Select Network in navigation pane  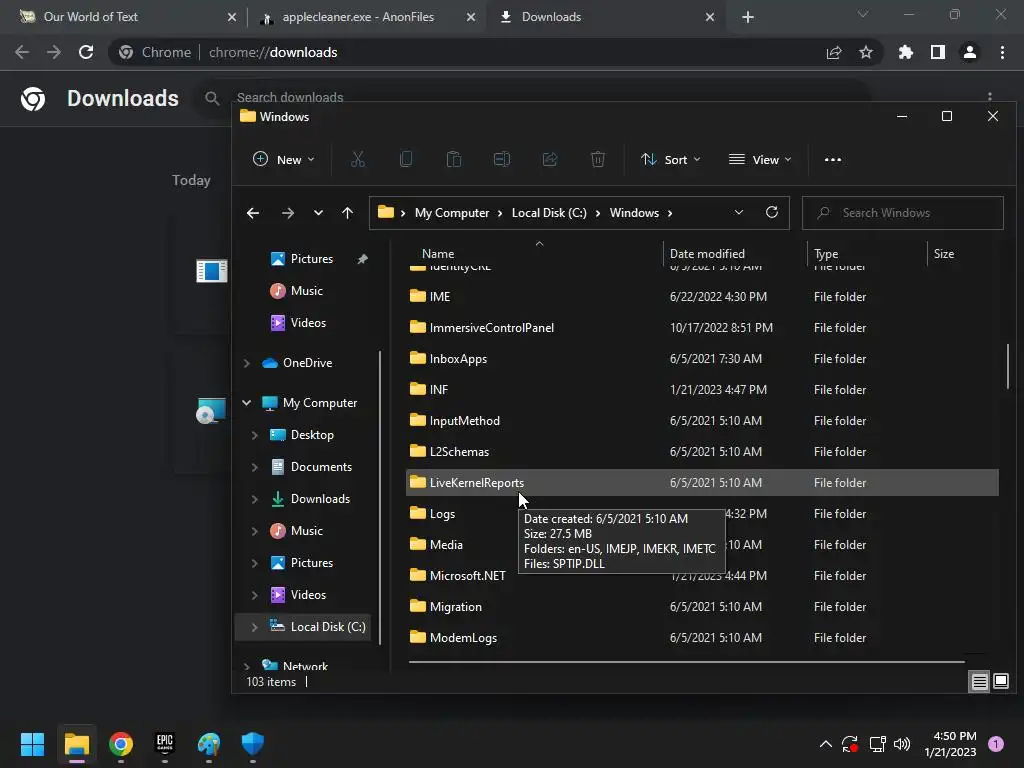305,665
